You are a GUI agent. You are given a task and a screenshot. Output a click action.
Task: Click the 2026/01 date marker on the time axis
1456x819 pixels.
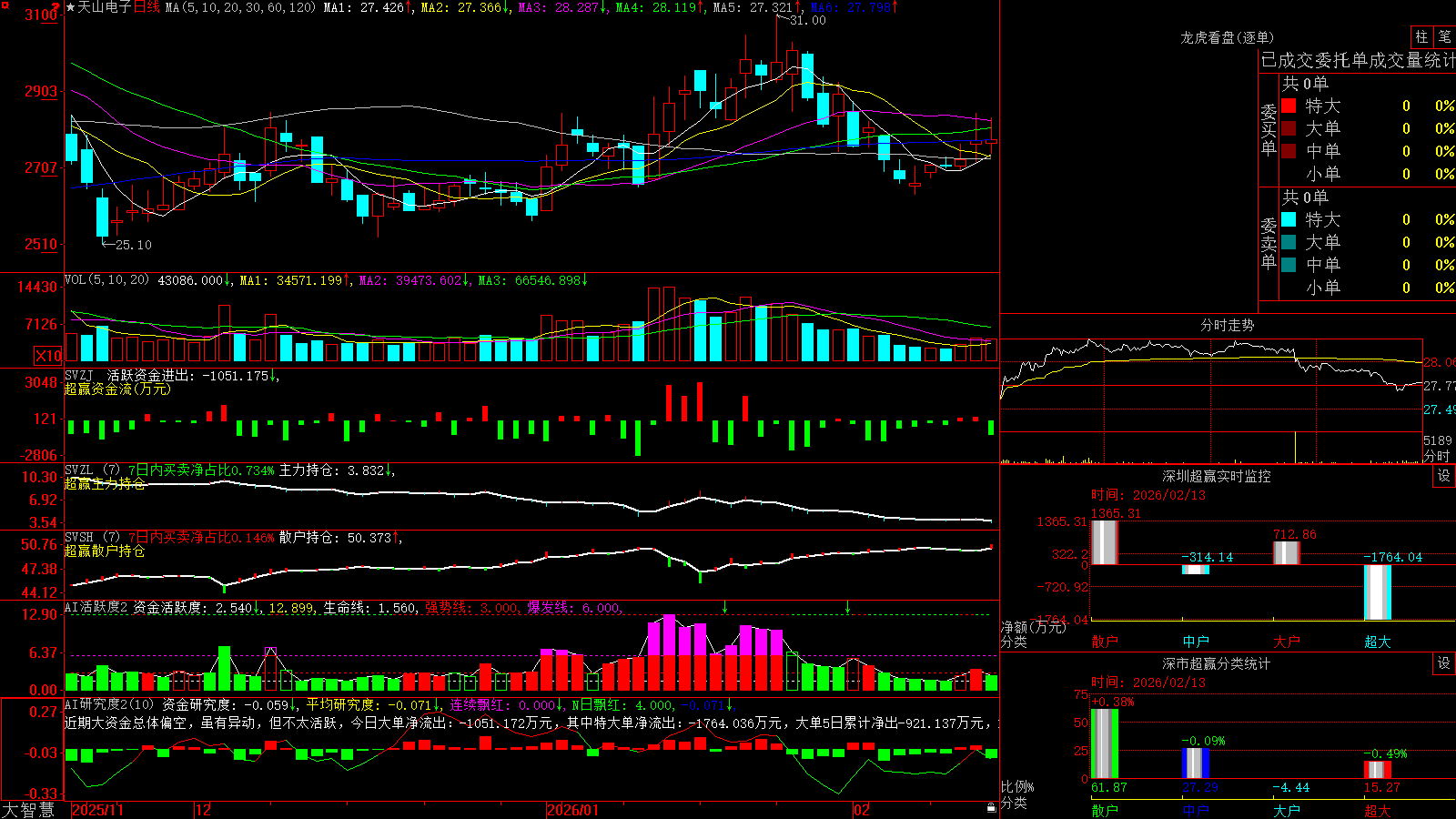click(572, 810)
